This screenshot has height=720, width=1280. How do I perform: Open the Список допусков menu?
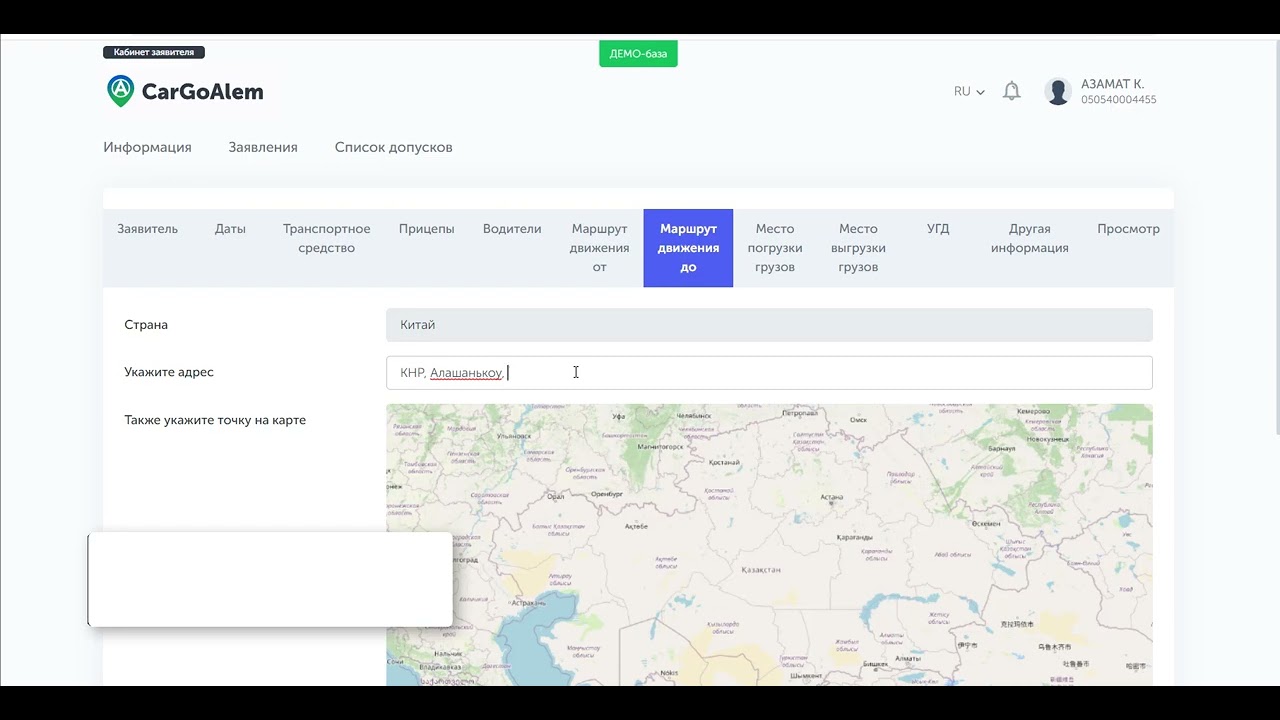393,147
